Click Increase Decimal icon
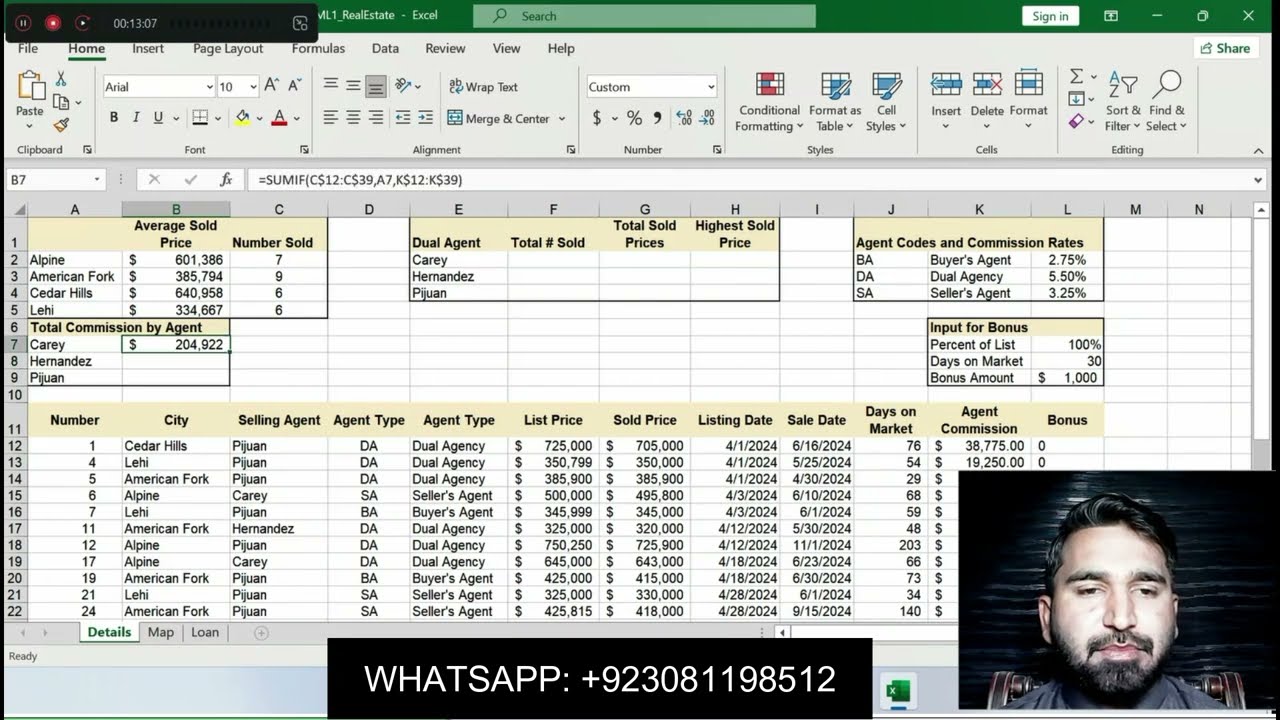This screenshot has width=1280, height=720. tap(685, 118)
